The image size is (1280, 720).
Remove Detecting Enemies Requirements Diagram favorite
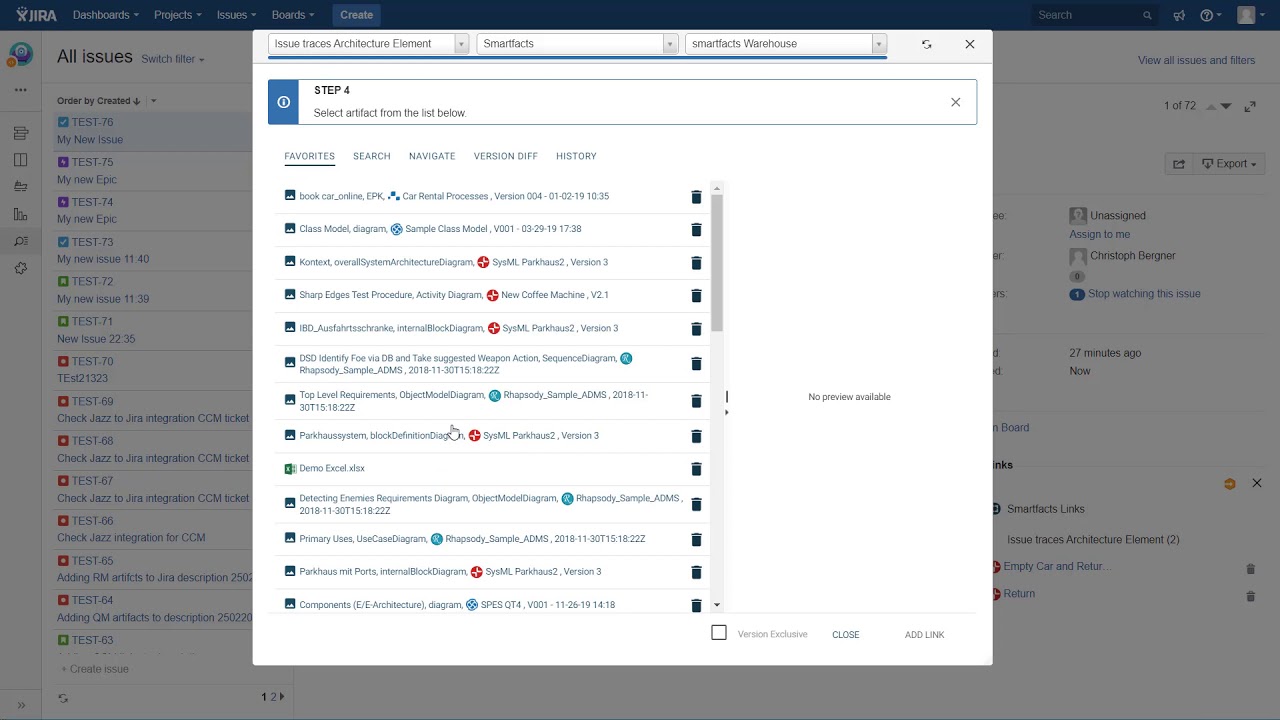(696, 504)
